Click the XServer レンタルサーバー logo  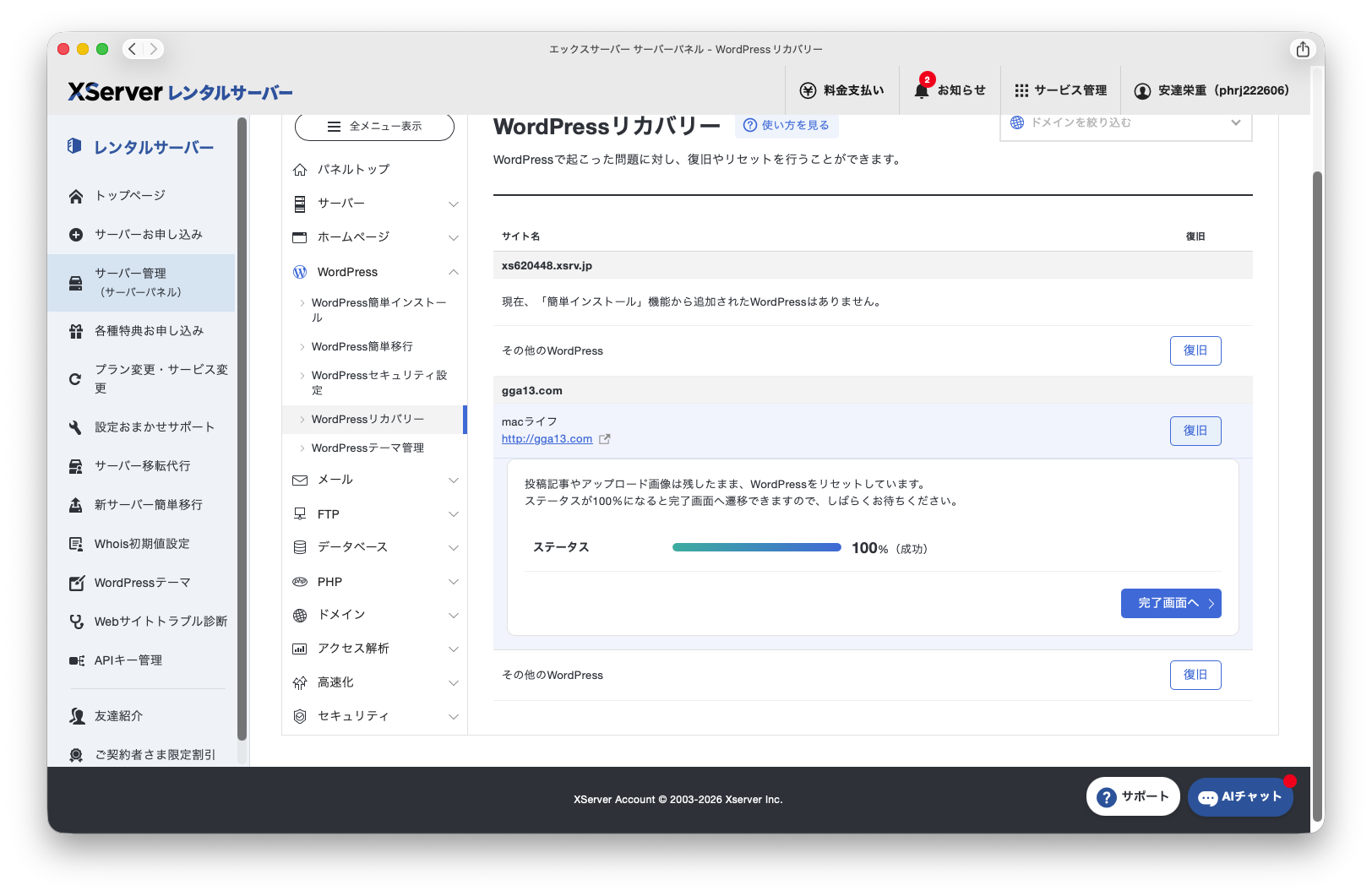click(181, 91)
